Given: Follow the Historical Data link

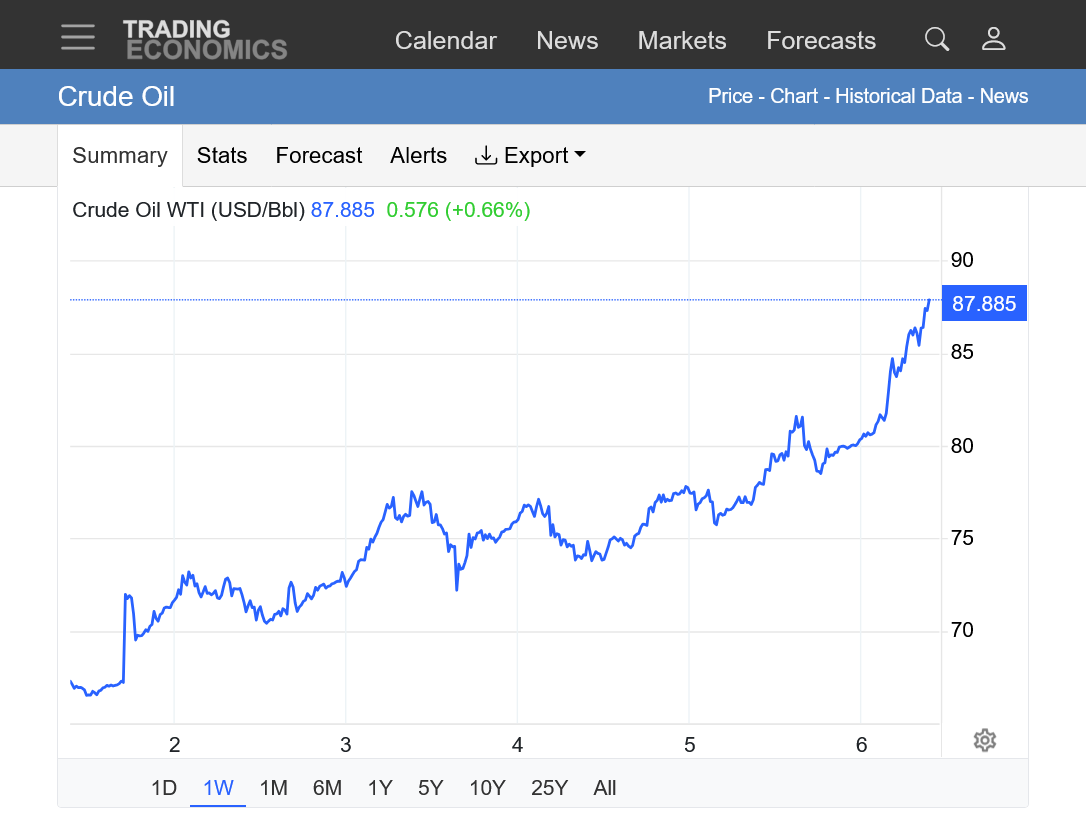Looking at the screenshot, I should pos(899,97).
